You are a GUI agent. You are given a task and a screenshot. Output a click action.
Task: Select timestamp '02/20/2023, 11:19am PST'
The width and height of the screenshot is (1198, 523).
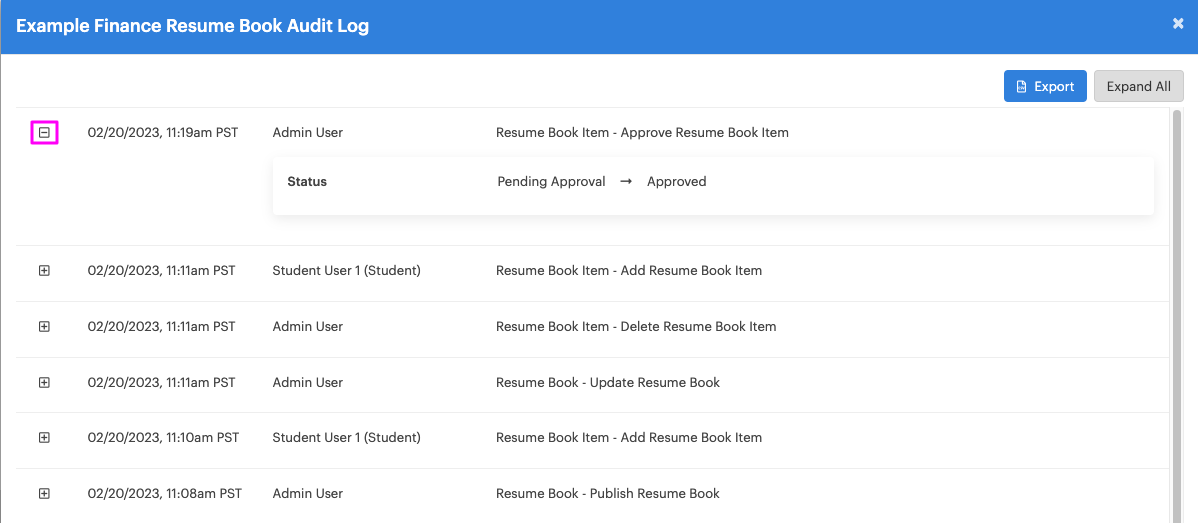click(x=164, y=133)
